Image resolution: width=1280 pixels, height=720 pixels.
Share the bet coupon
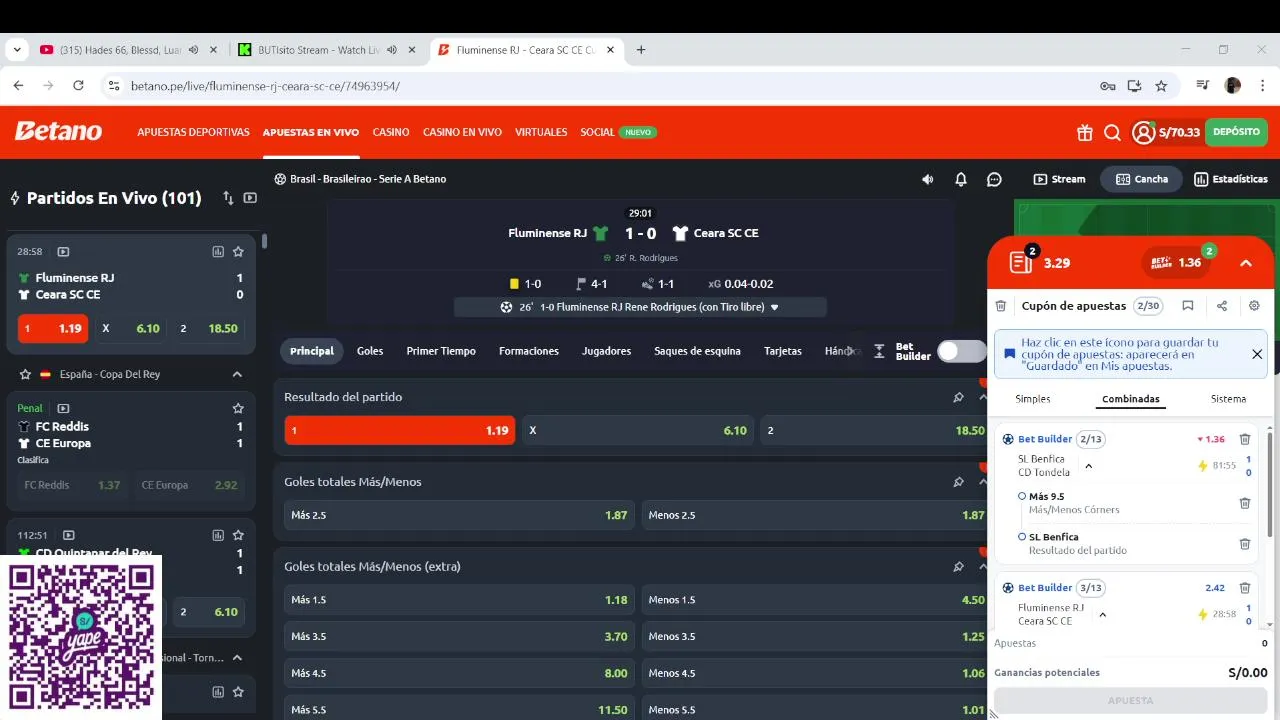click(1222, 306)
